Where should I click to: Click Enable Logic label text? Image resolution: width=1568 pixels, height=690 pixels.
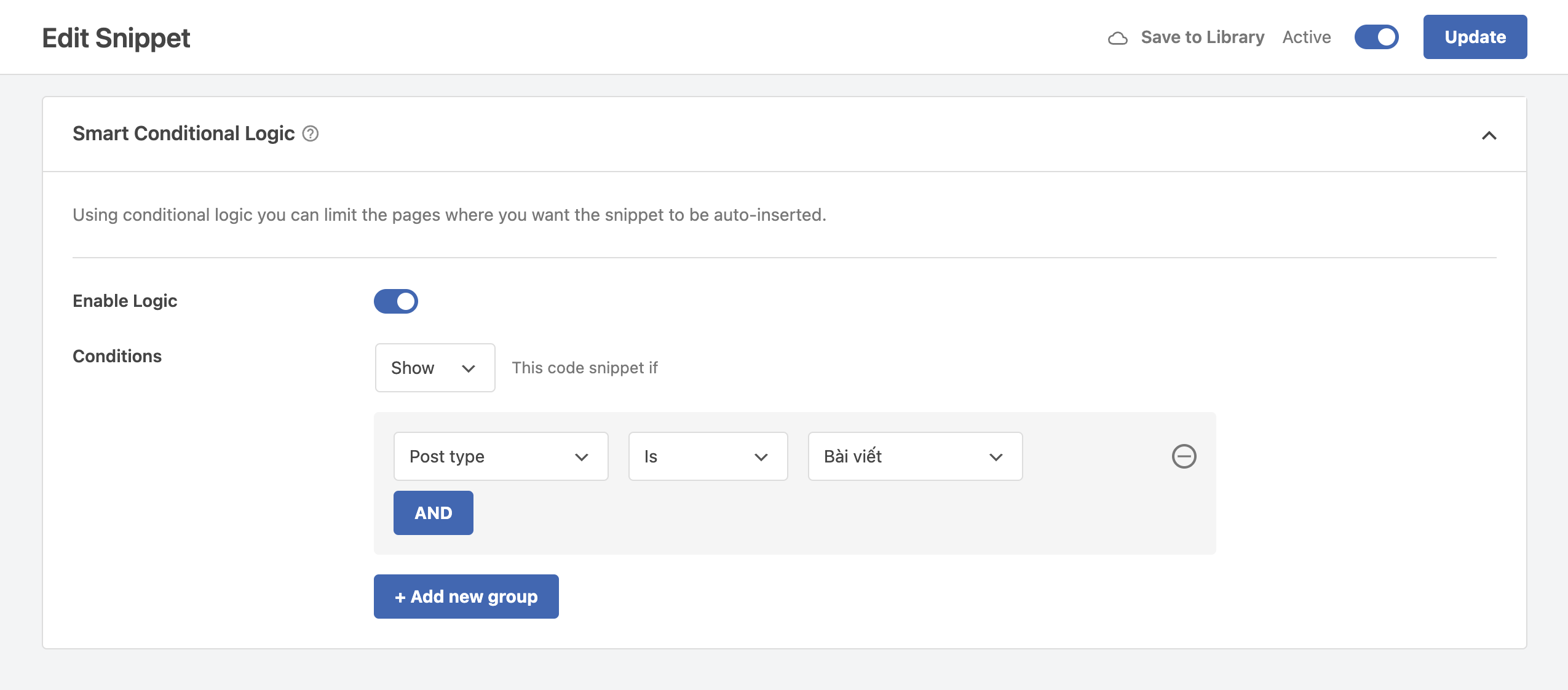click(125, 300)
